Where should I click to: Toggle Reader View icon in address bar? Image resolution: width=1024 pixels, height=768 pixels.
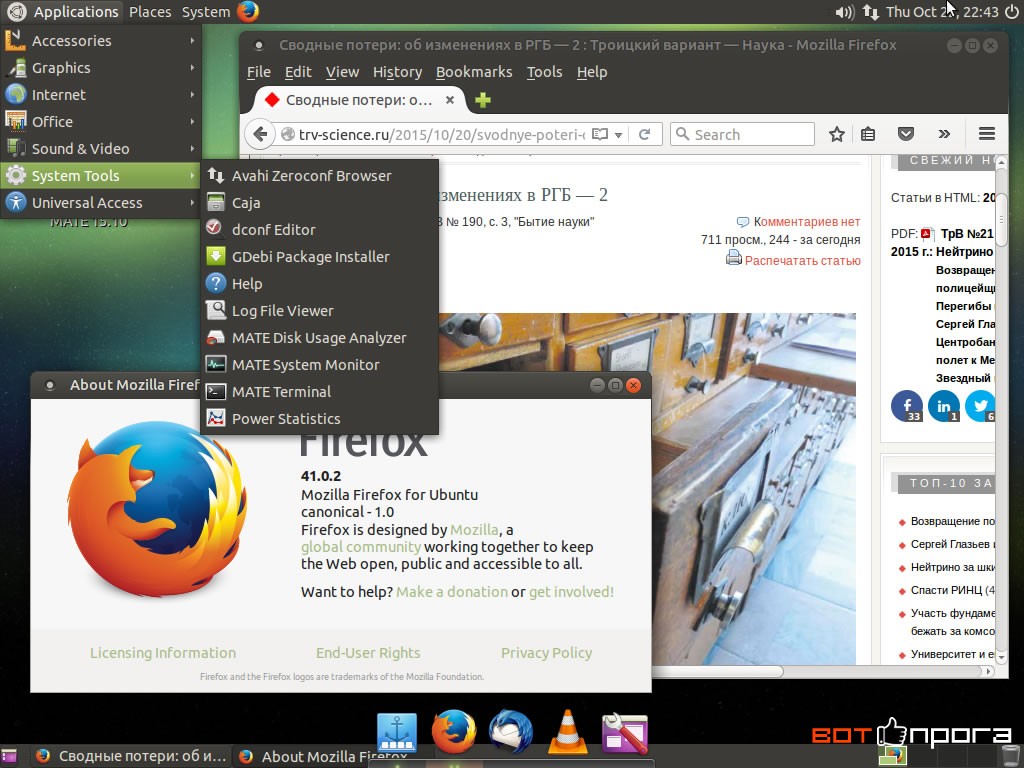point(600,134)
